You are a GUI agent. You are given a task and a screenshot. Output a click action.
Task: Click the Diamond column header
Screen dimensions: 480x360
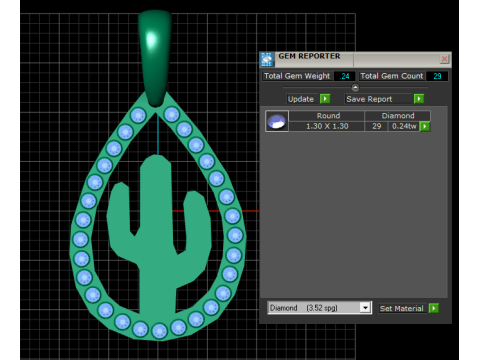398,116
